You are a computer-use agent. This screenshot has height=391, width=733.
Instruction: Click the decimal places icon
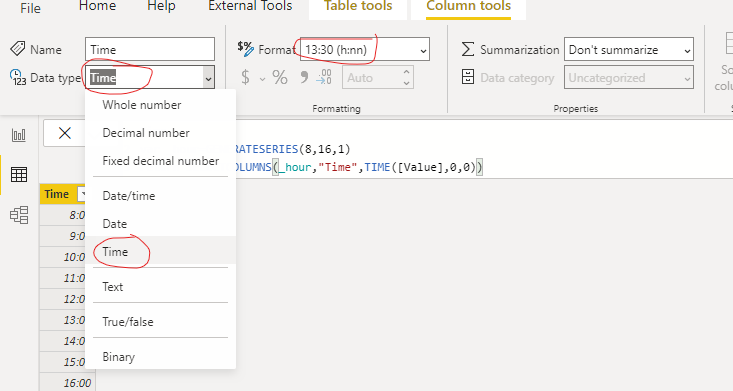(324, 77)
